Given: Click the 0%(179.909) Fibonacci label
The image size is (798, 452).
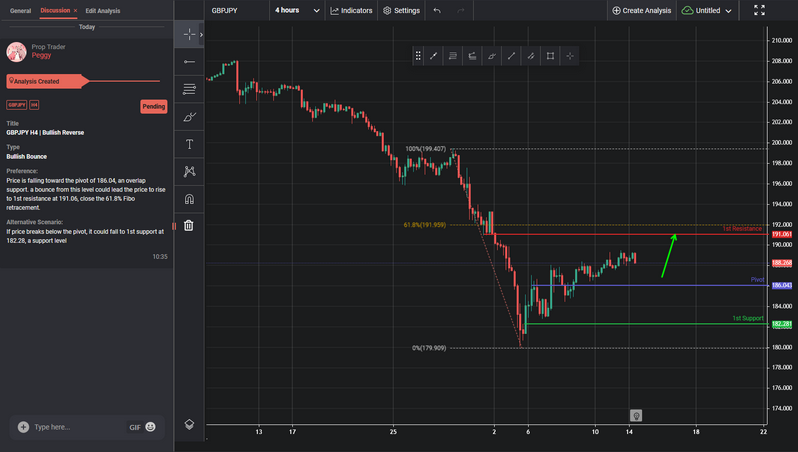Looking at the screenshot, I should click(429, 348).
